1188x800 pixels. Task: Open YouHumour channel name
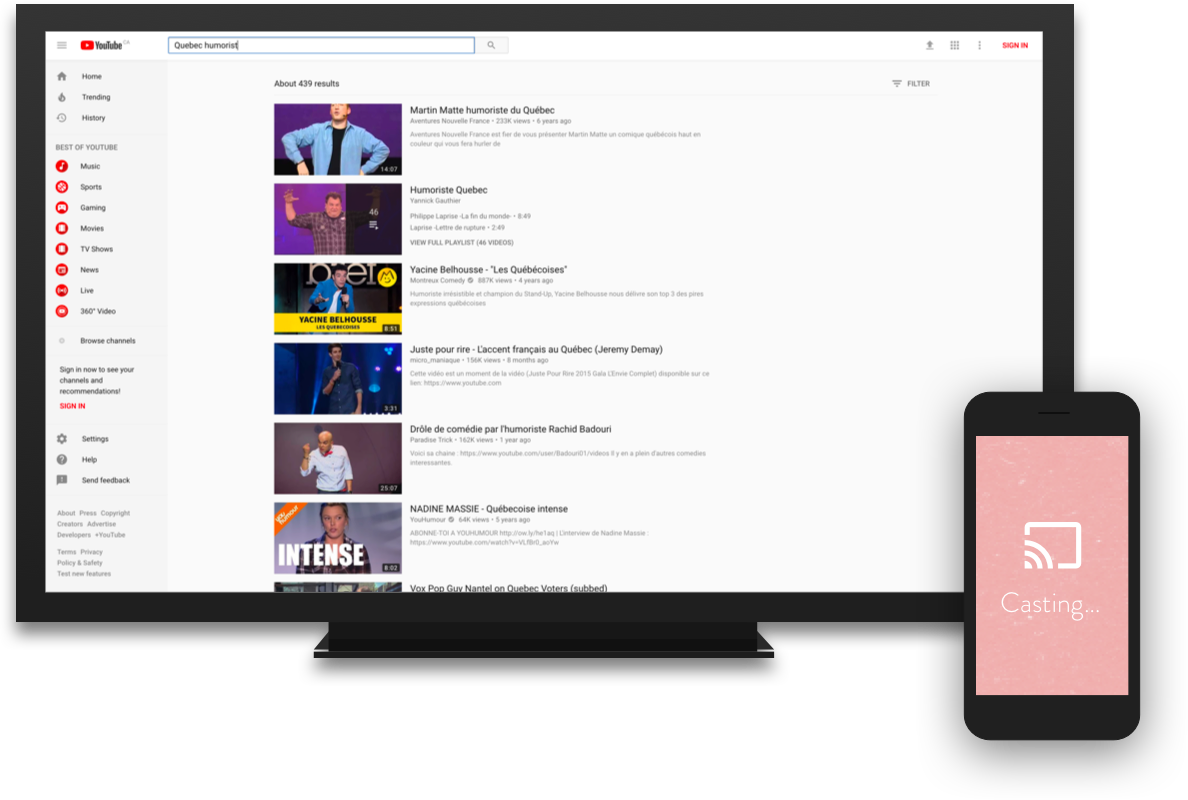click(x=428, y=520)
